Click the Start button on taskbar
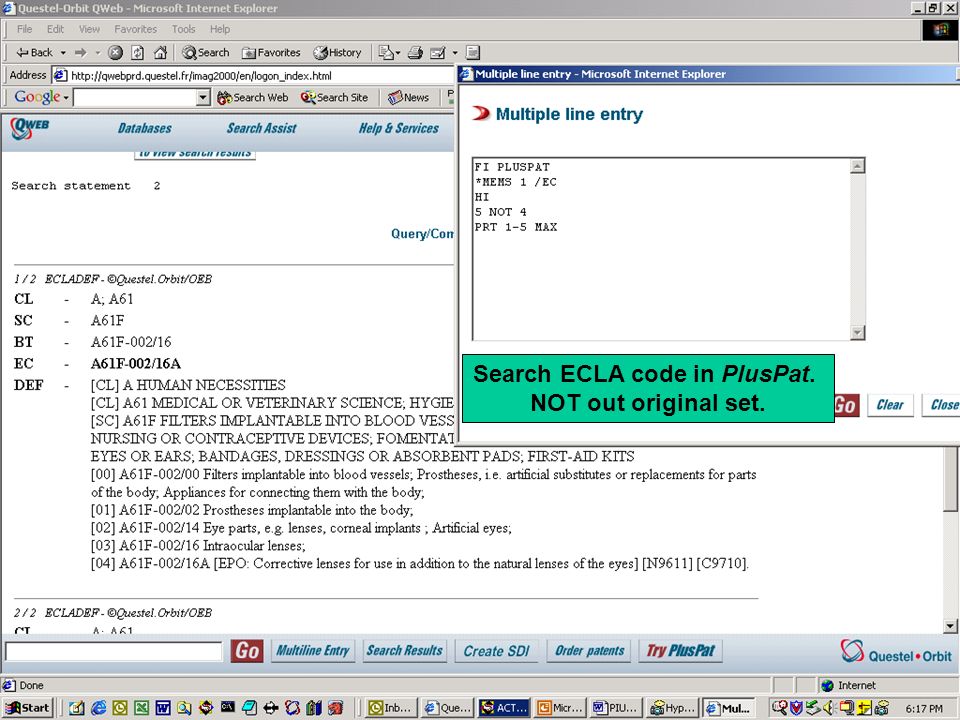This screenshot has height=720, width=960. 28,708
